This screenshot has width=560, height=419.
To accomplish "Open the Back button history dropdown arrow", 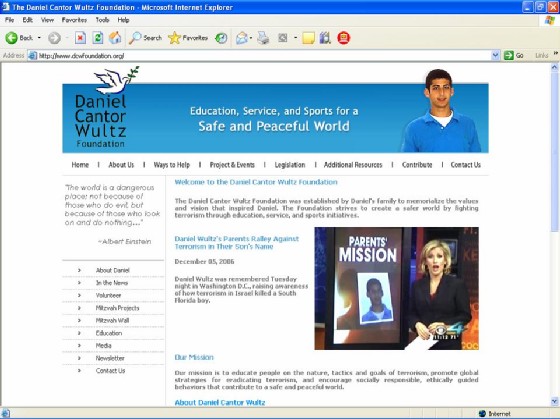I will click(x=39, y=38).
